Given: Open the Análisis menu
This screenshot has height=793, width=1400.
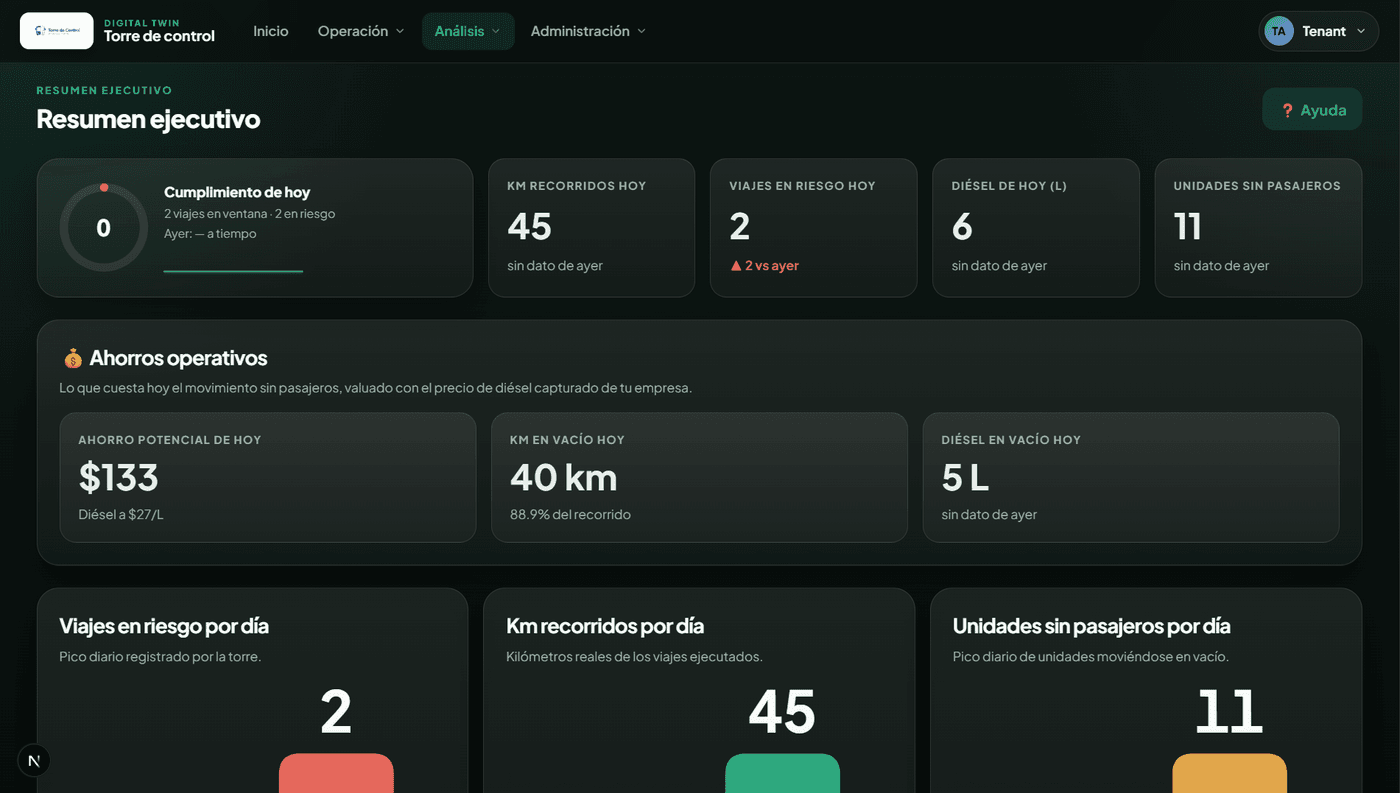Looking at the screenshot, I should click(468, 31).
